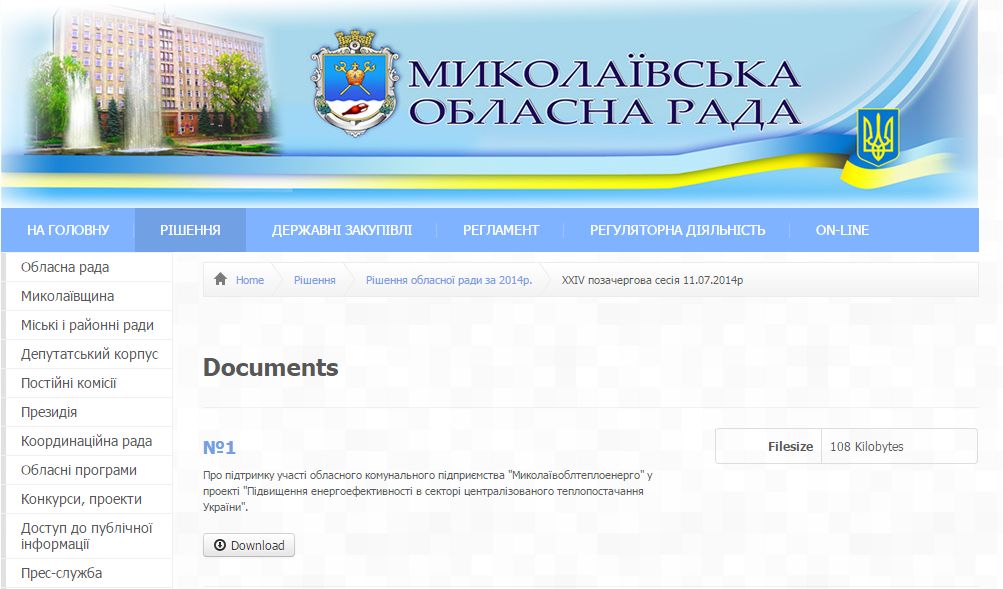This screenshot has height=589, width=1003.
Task: Open Постійні комісії sidebar item
Action: pos(68,383)
